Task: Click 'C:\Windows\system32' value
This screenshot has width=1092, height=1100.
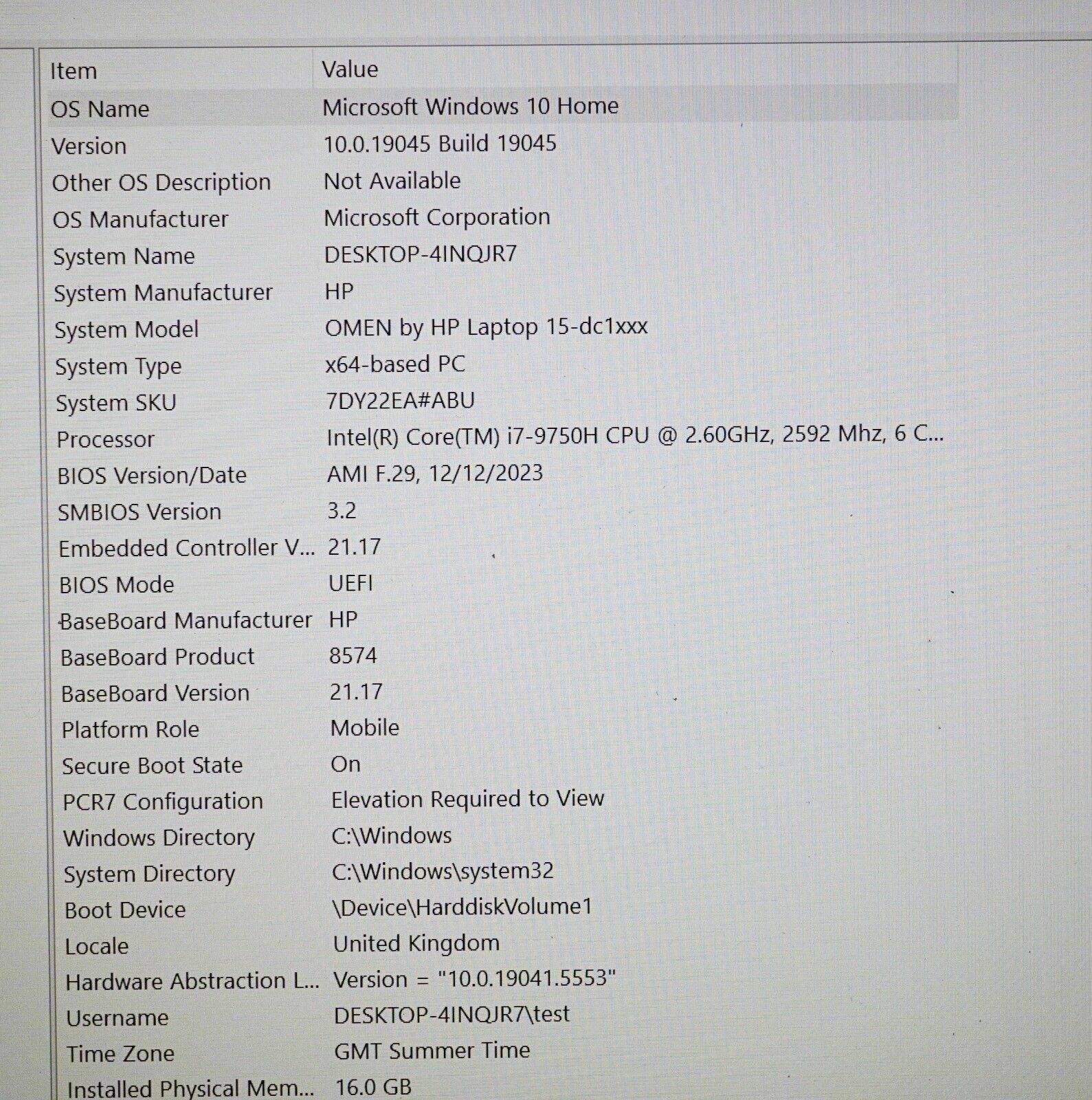Action: (443, 871)
